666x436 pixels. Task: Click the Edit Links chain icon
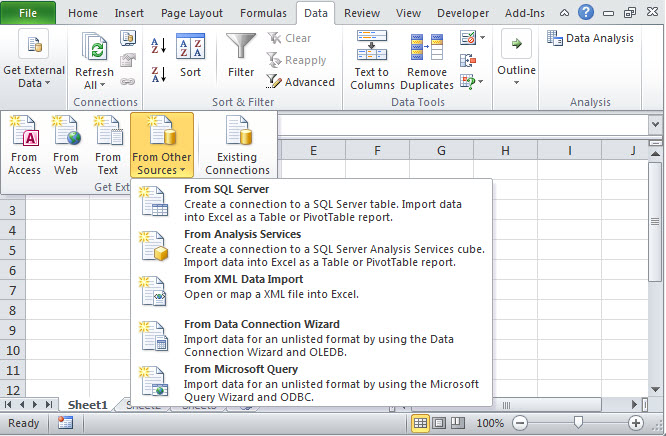point(127,81)
